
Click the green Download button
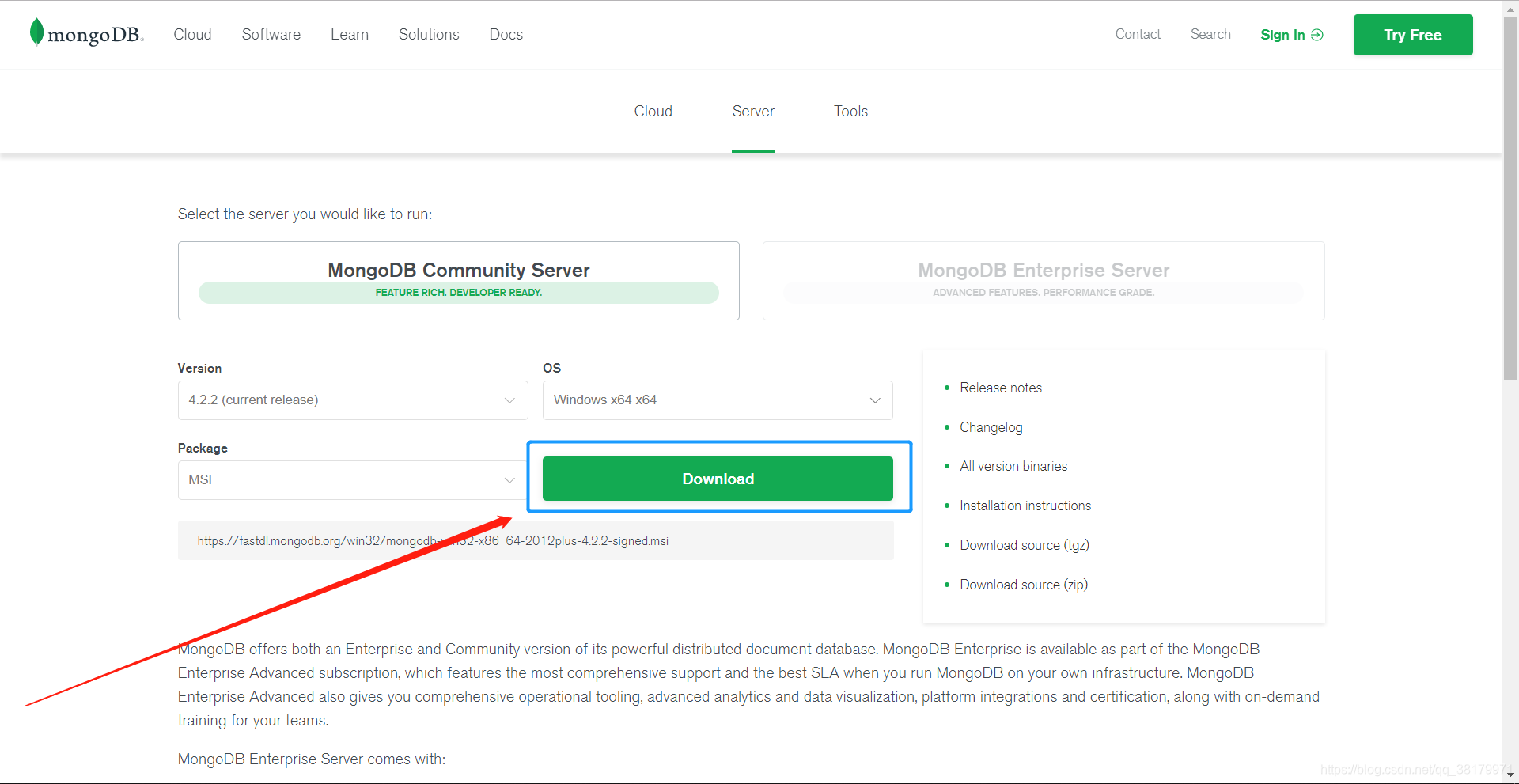pyautogui.click(x=717, y=479)
